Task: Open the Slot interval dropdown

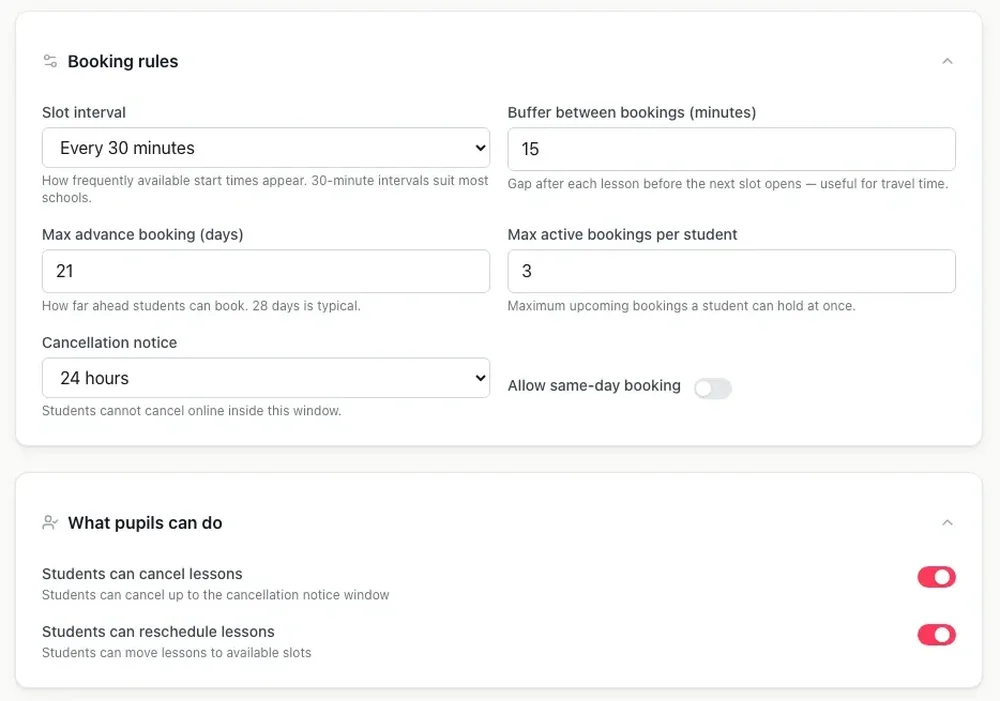Action: [266, 148]
